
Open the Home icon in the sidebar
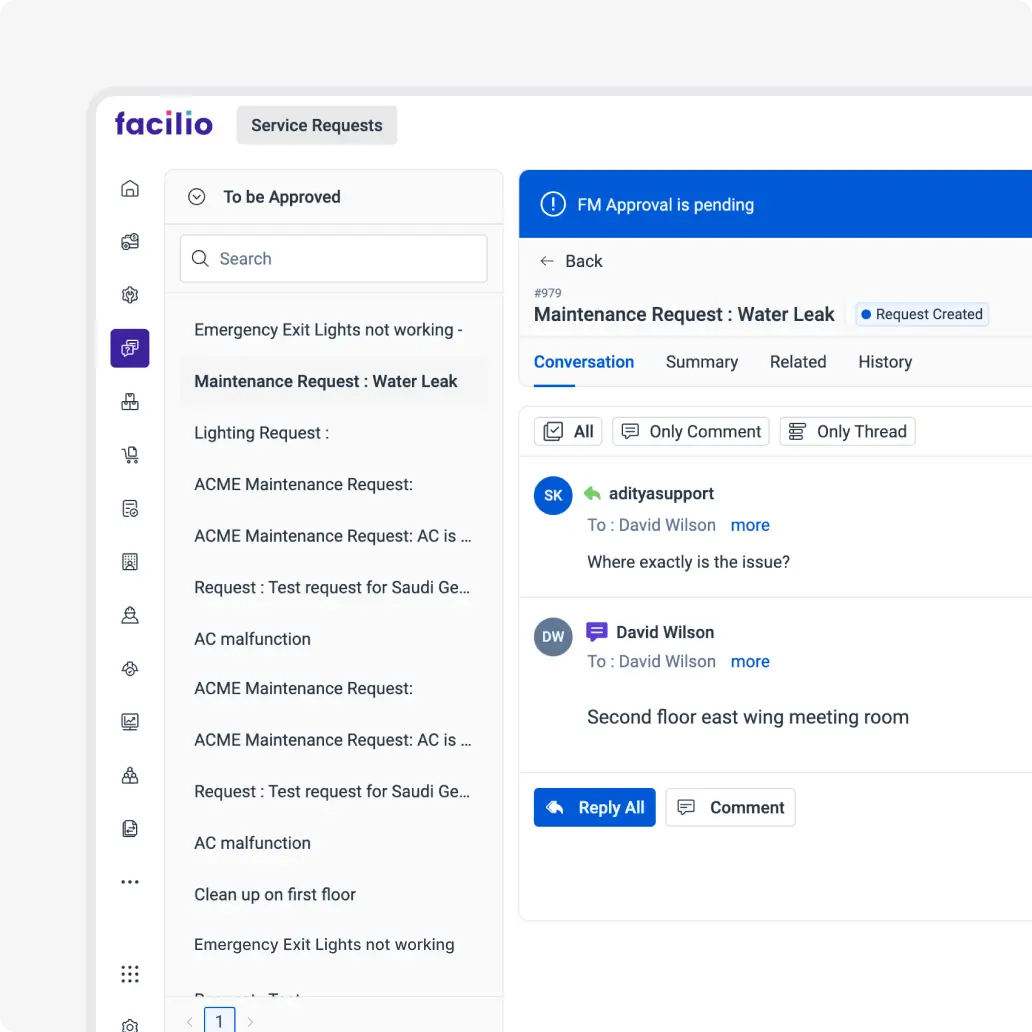tap(130, 188)
